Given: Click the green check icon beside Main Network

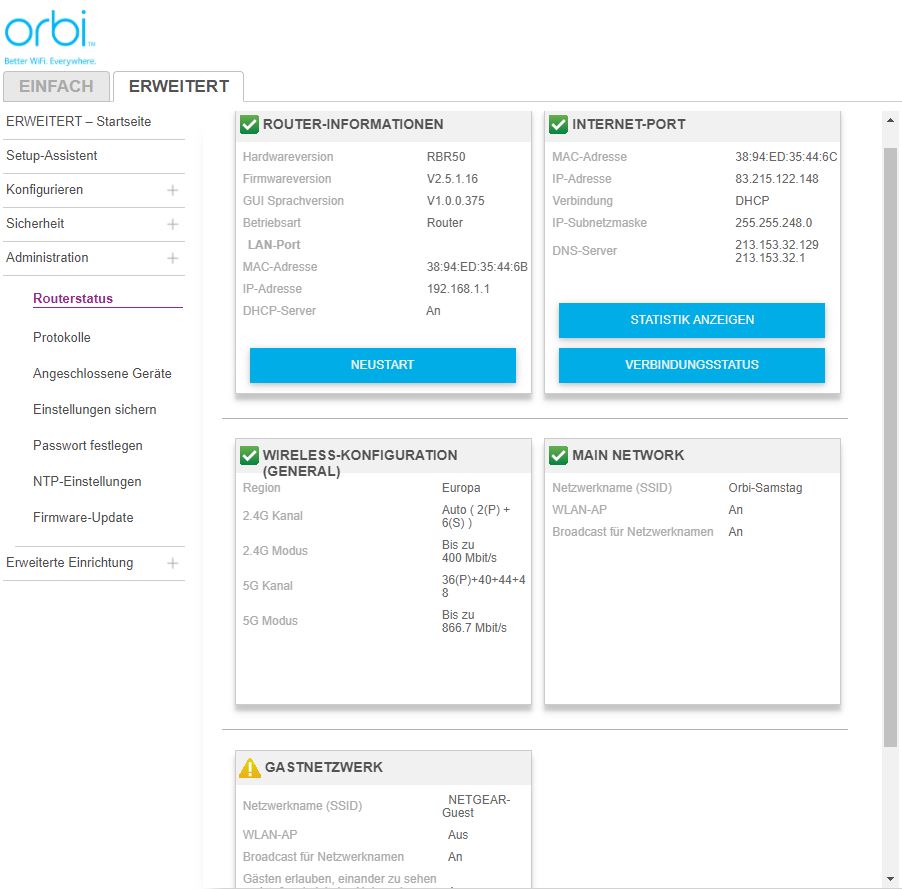Looking at the screenshot, I should click(558, 455).
